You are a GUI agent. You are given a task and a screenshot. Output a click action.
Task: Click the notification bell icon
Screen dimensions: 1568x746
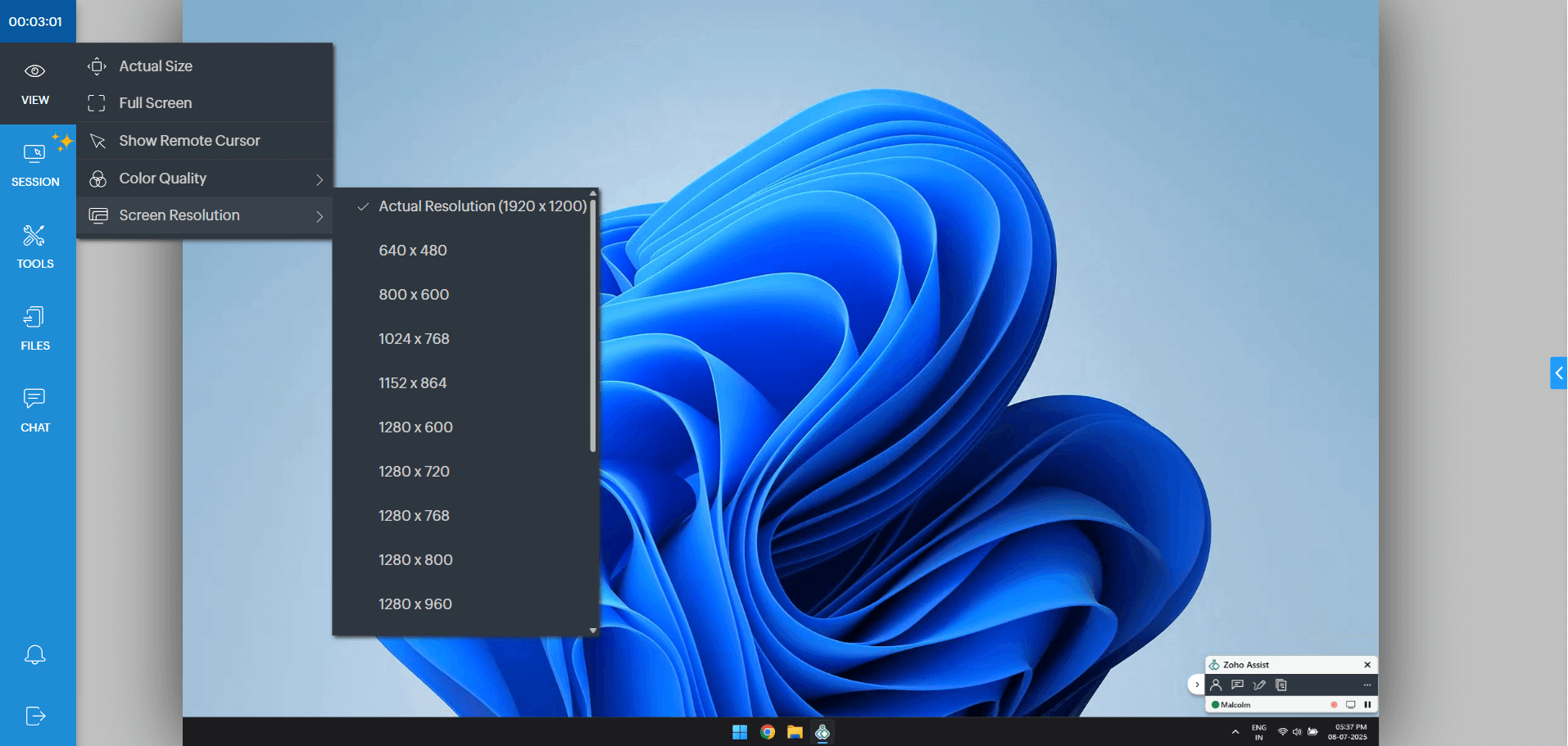pos(35,655)
